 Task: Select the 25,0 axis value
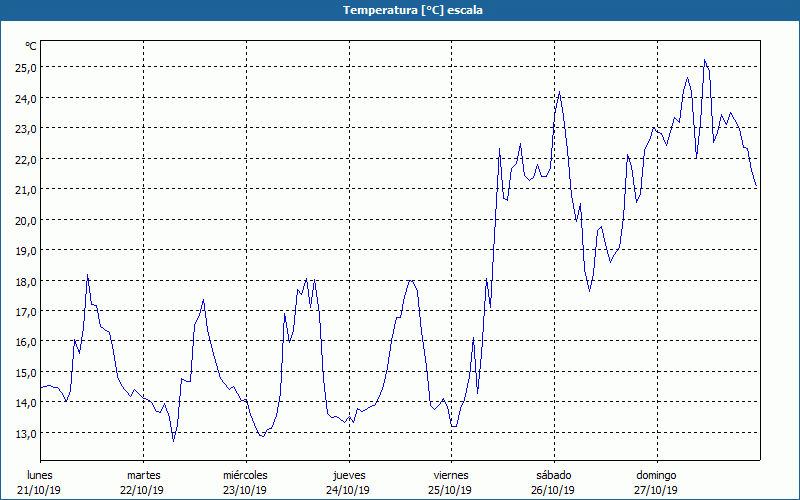[26, 68]
